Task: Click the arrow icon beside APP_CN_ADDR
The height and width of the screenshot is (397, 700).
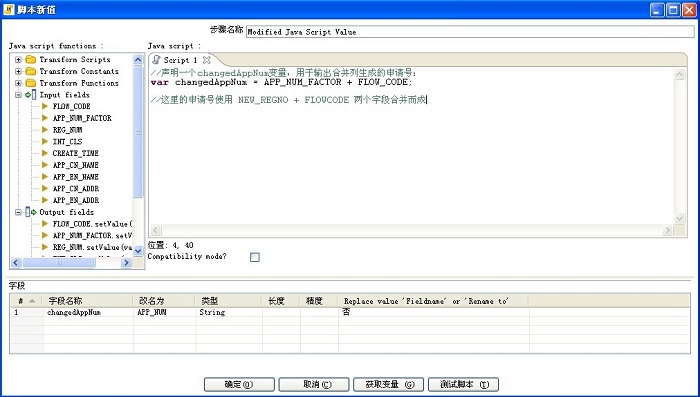Action: pyautogui.click(x=45, y=188)
